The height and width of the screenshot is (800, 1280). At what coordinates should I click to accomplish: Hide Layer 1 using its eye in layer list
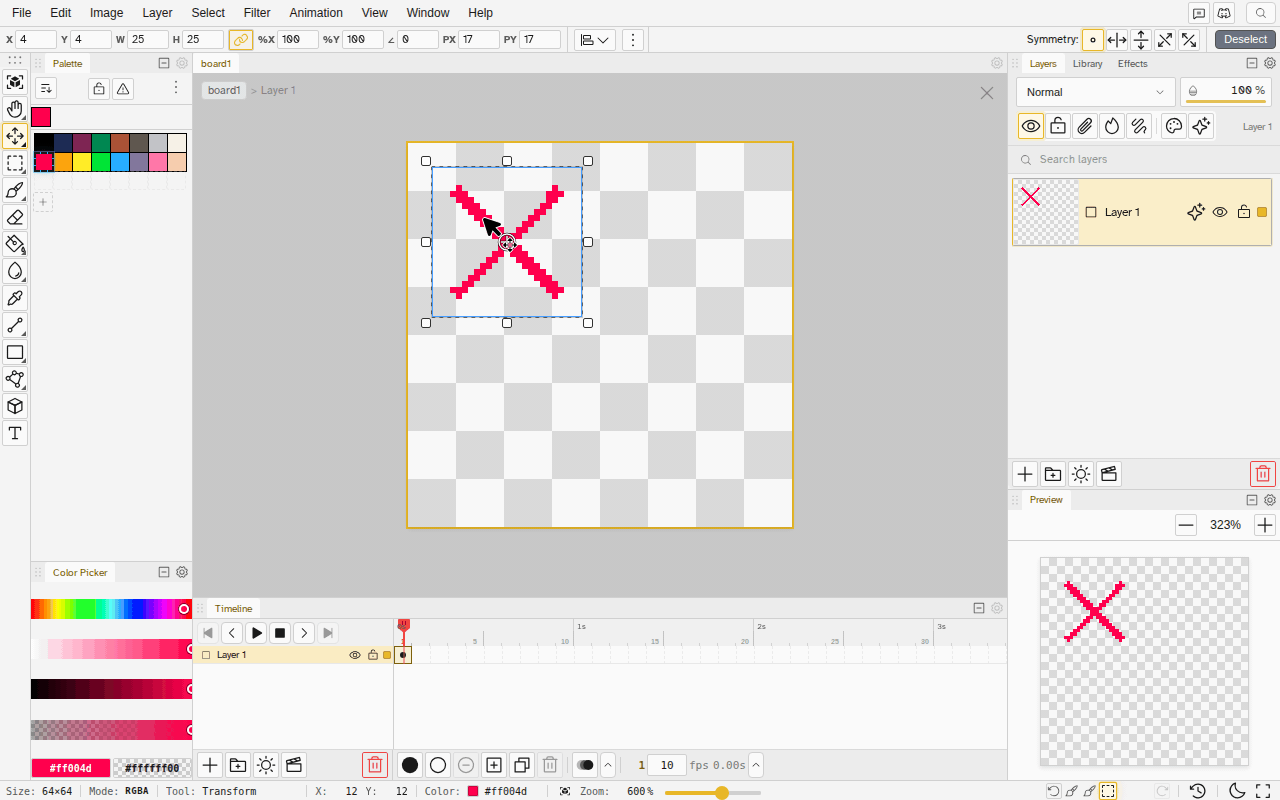tap(1220, 212)
